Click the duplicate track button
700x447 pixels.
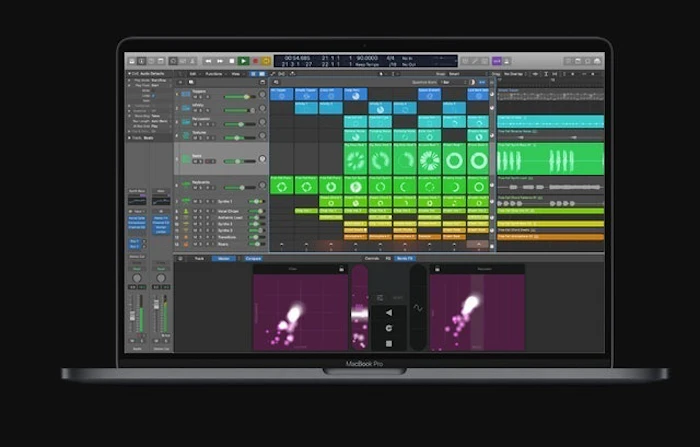[191, 82]
